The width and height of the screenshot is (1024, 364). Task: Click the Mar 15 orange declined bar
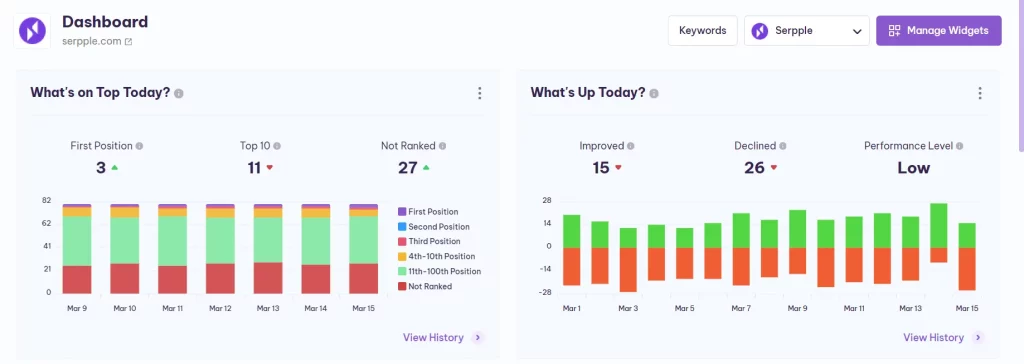click(967, 269)
